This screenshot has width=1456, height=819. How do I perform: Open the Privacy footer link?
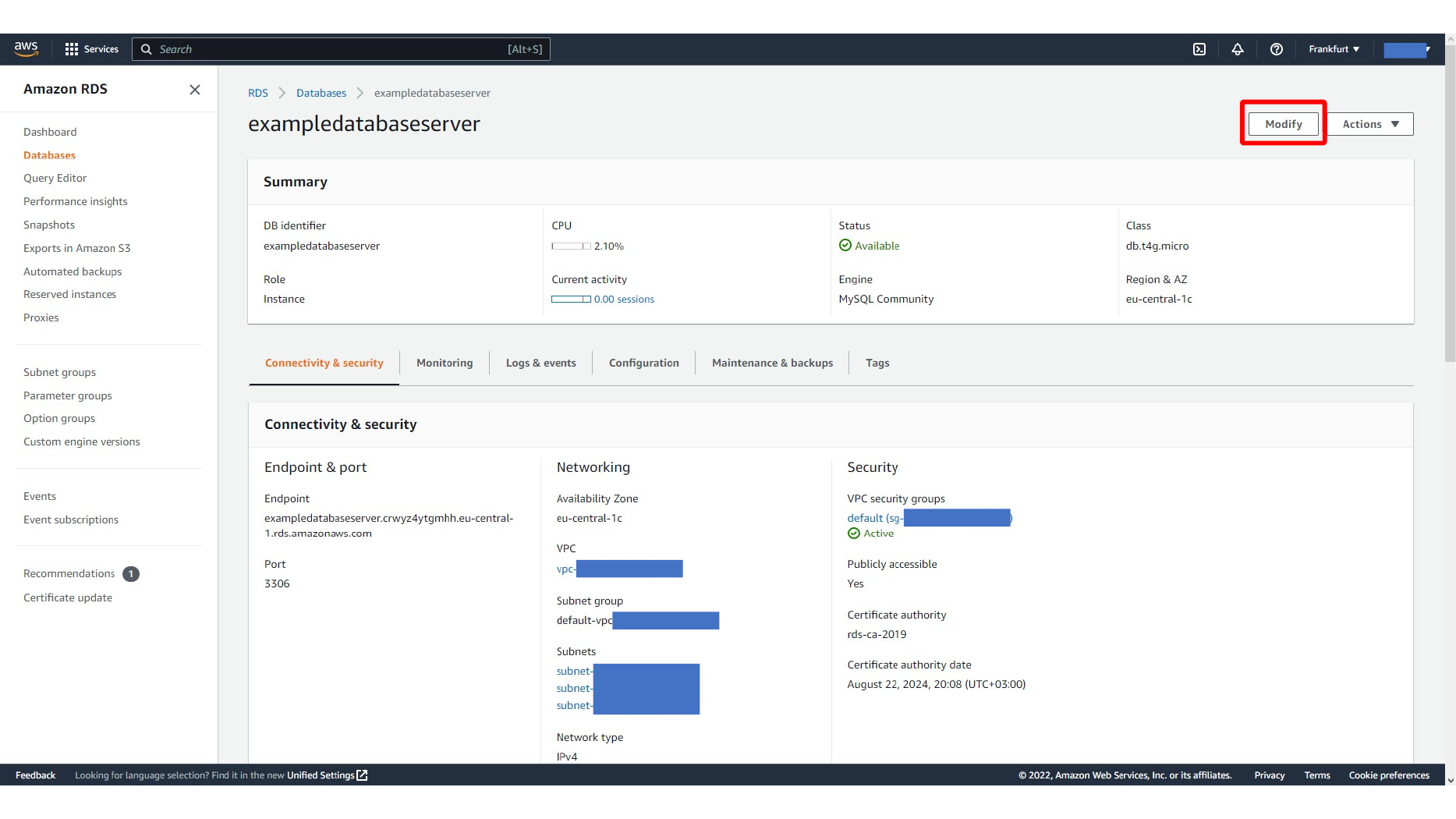1269,775
